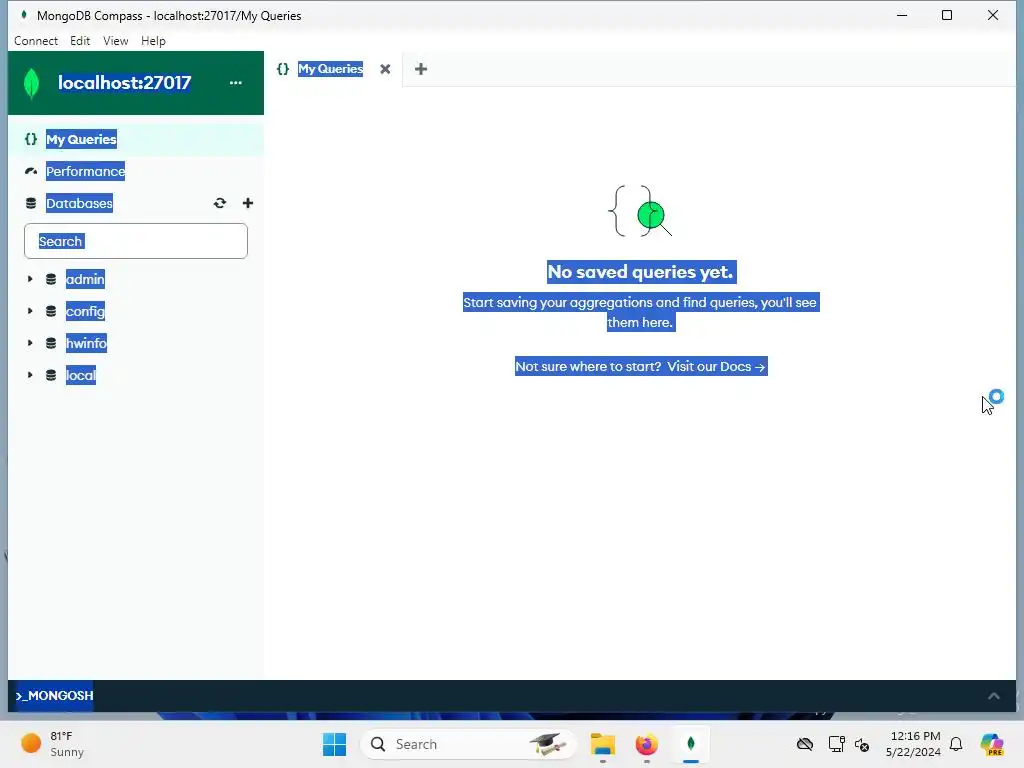
Task: Click the Performance gauge icon
Action: [31, 171]
